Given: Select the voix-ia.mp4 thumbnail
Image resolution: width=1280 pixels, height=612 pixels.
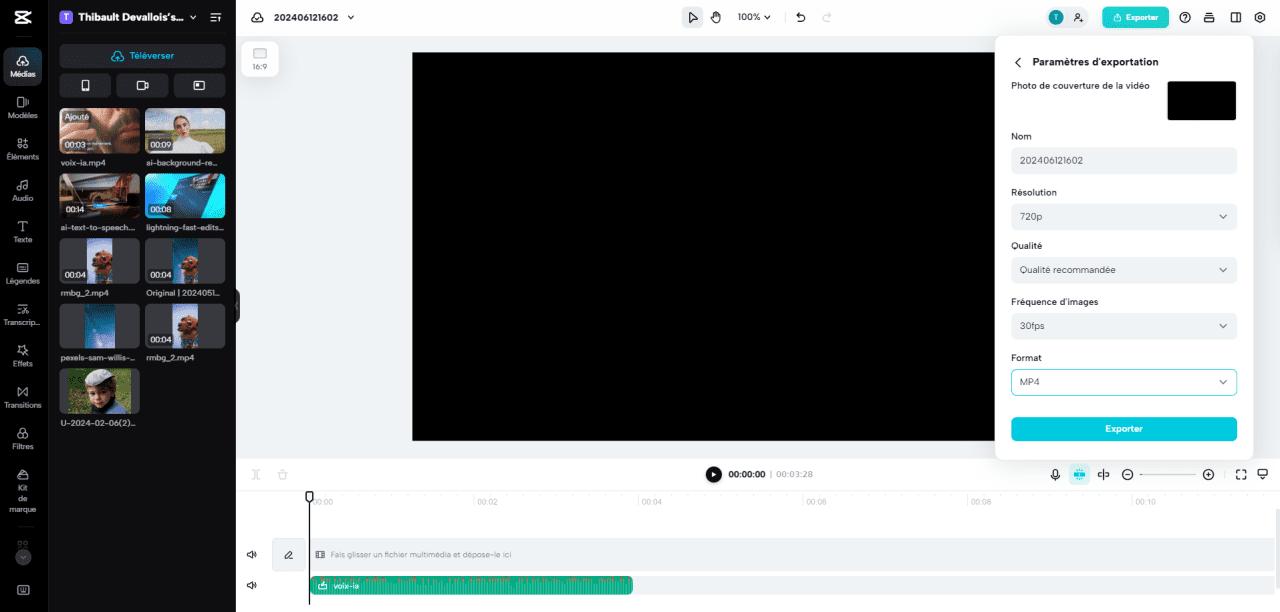Looking at the screenshot, I should [x=99, y=130].
